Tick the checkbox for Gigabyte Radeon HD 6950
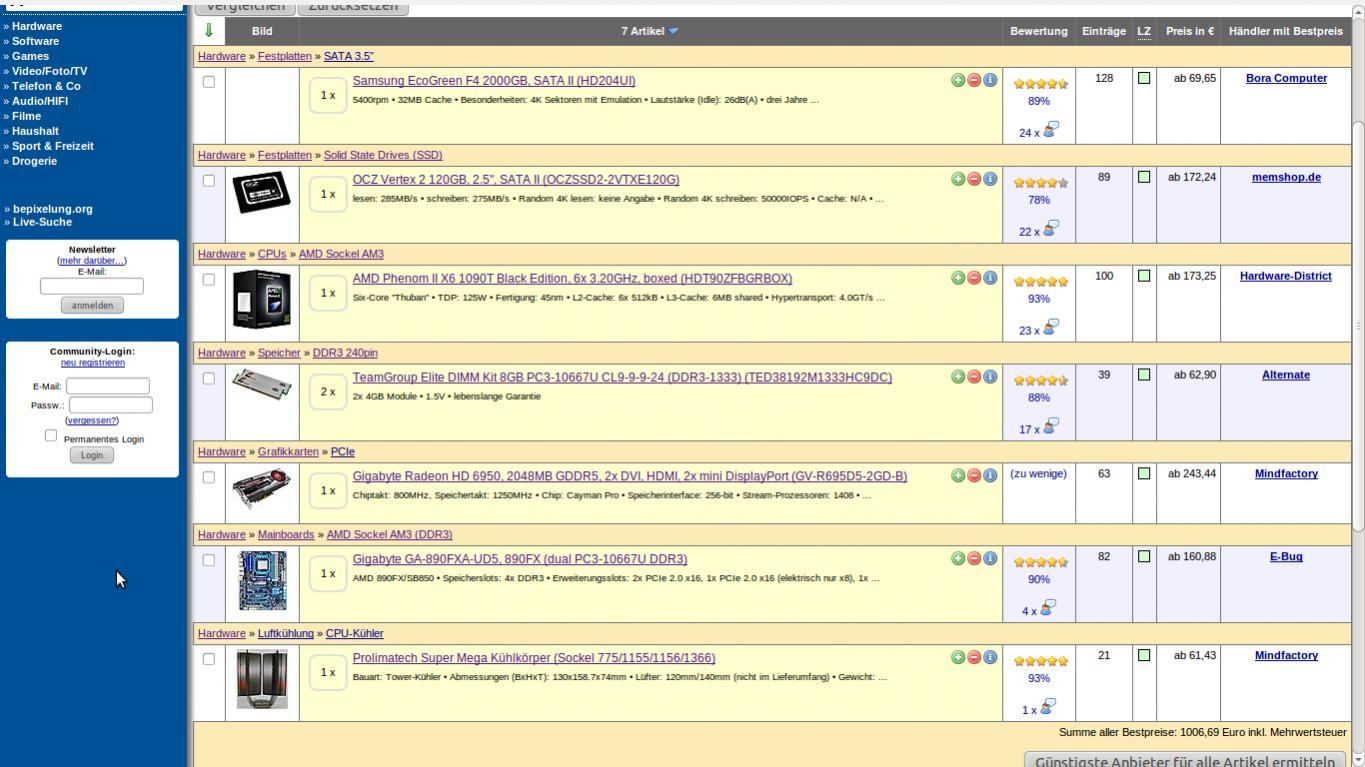The height and width of the screenshot is (767, 1365). 209,478
